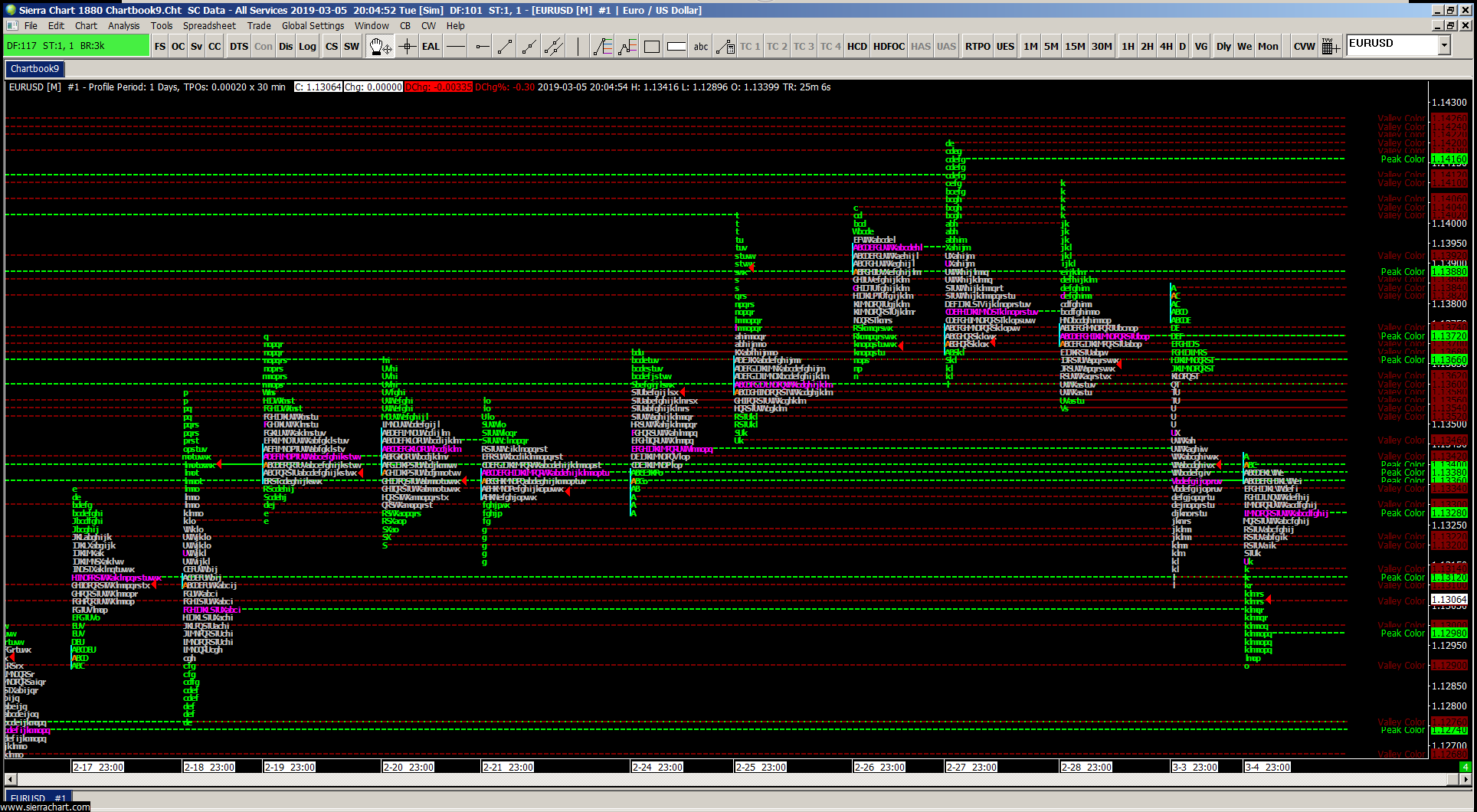The height and width of the screenshot is (812, 1477).
Task: Expand the EURUSD symbol dropdown arrow
Action: pos(1444,45)
